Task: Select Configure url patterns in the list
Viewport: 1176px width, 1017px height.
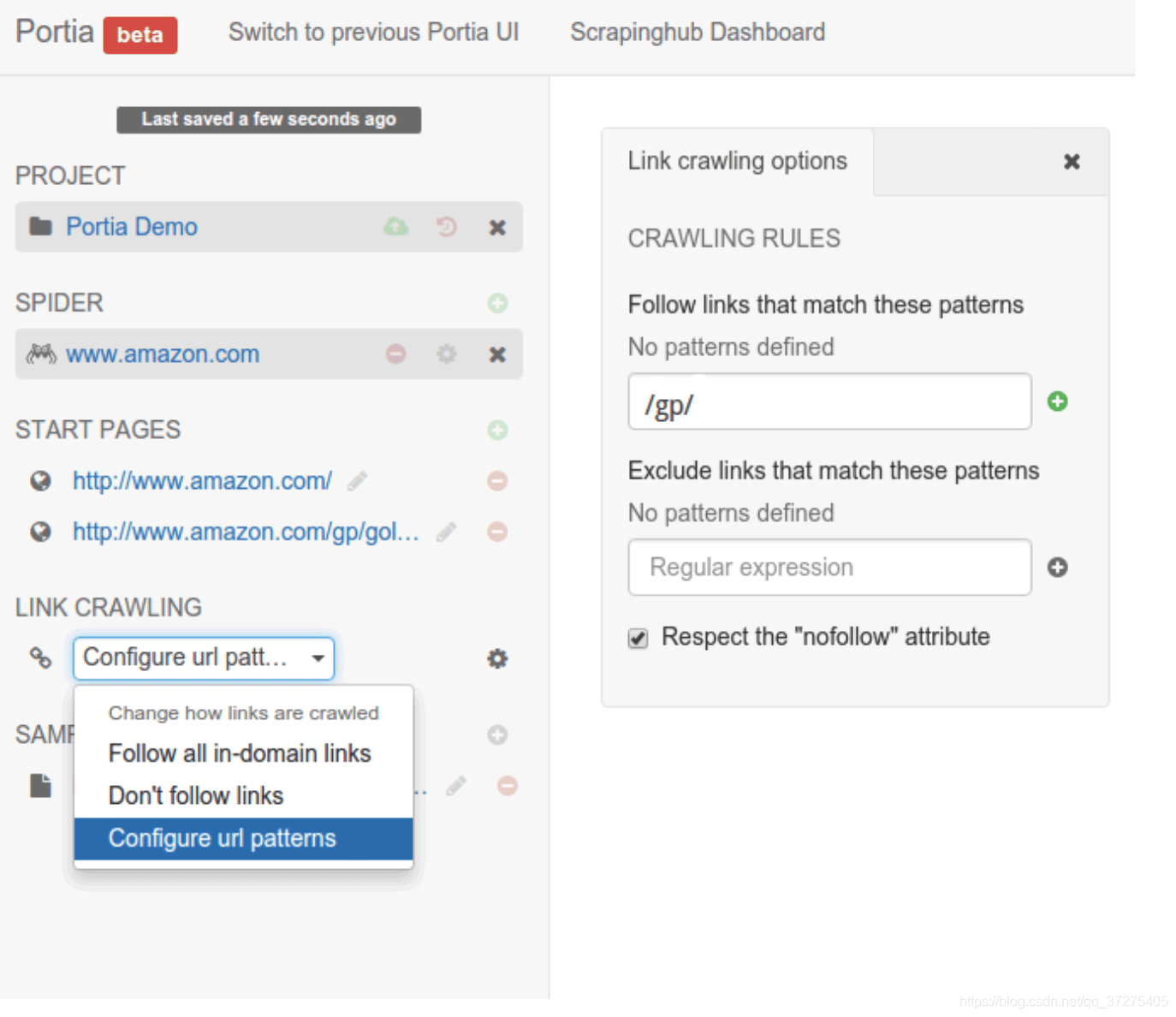Action: click(223, 838)
